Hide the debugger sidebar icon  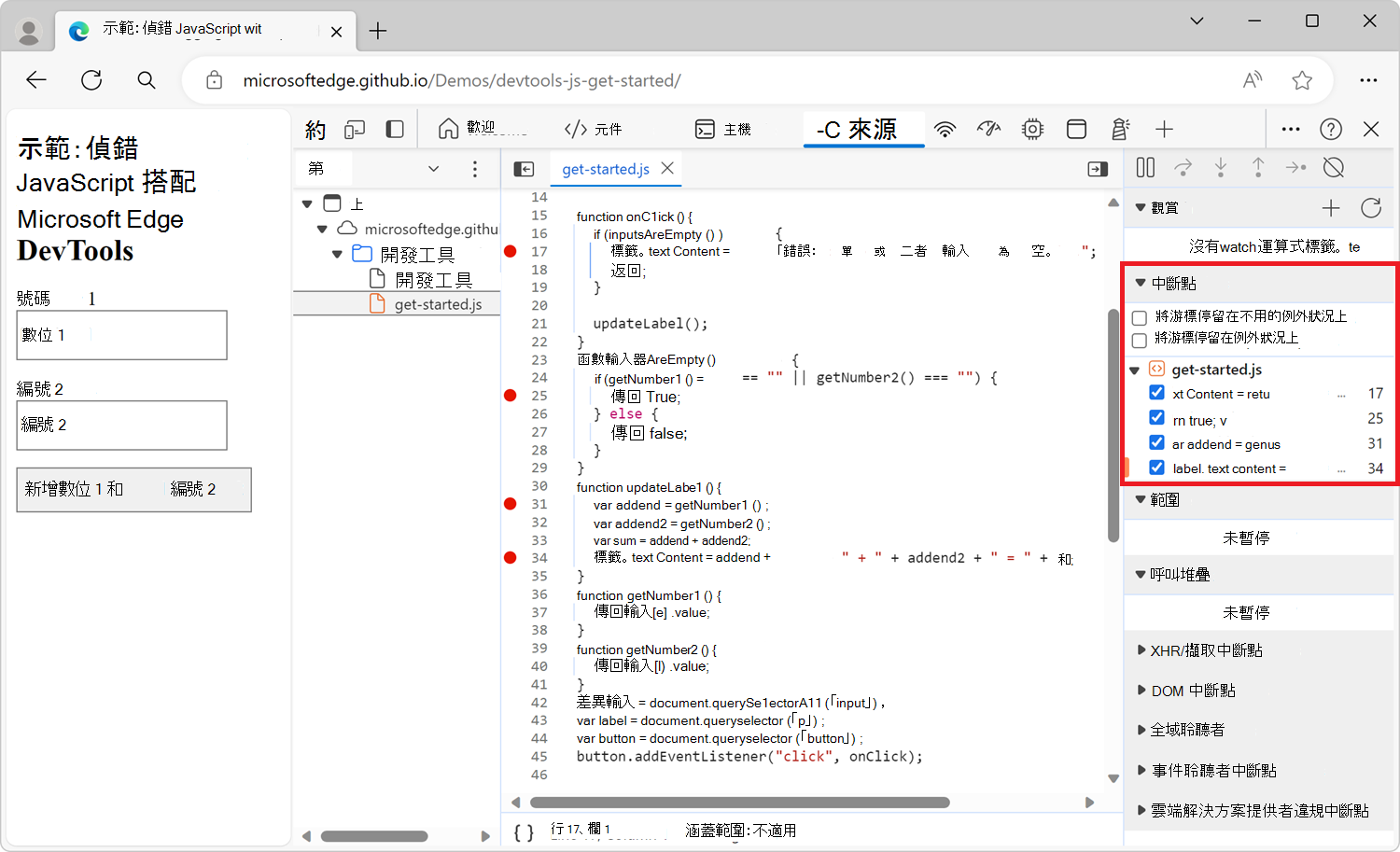1098,169
